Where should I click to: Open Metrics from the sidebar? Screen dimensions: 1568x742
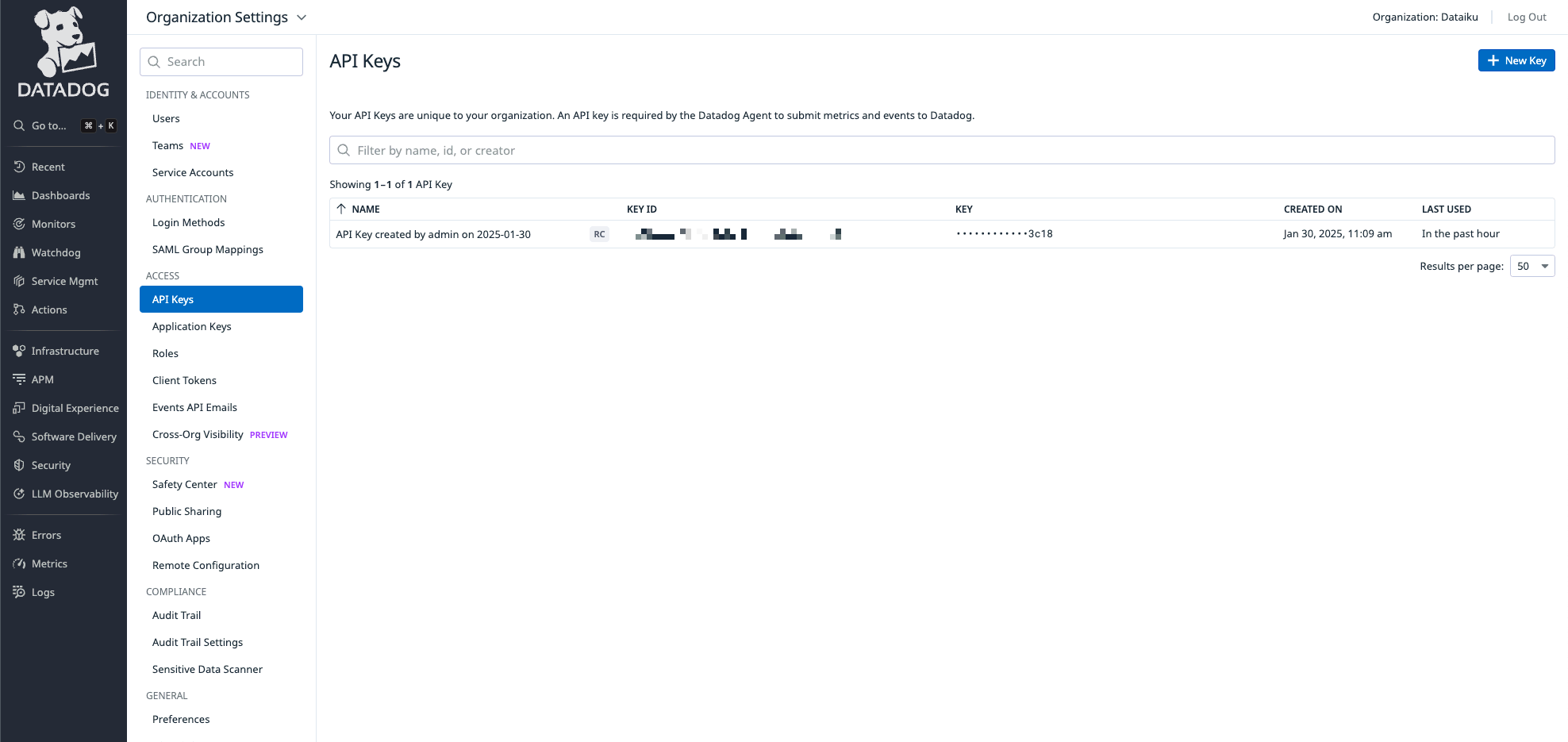click(x=49, y=563)
